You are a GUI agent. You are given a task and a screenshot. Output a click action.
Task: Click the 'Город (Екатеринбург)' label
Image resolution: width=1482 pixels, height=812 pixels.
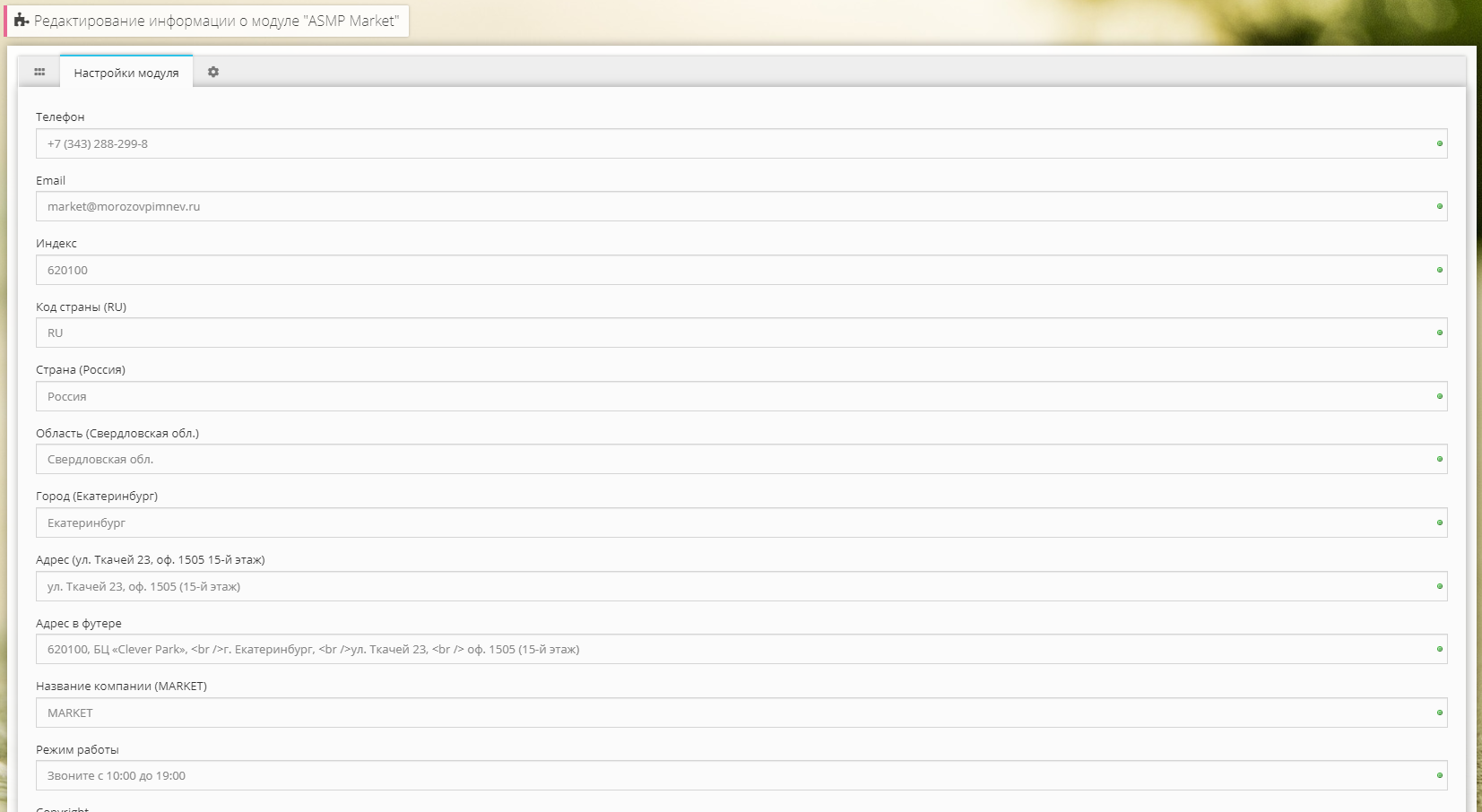coord(97,497)
